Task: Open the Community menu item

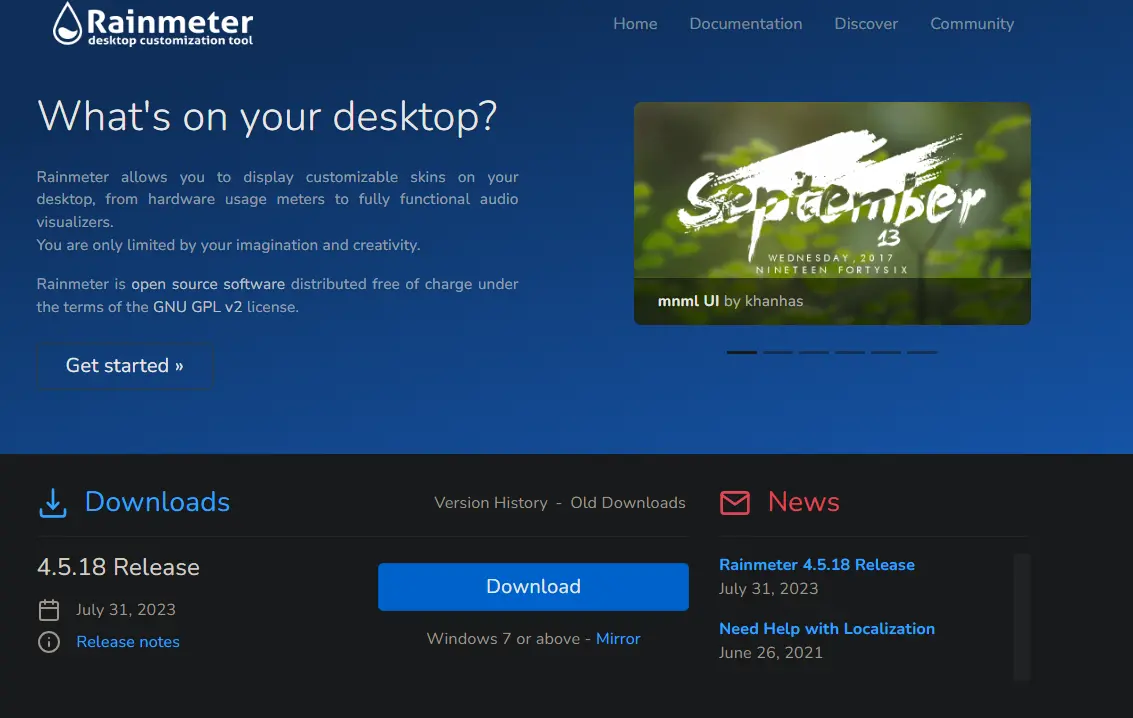Action: (x=972, y=24)
